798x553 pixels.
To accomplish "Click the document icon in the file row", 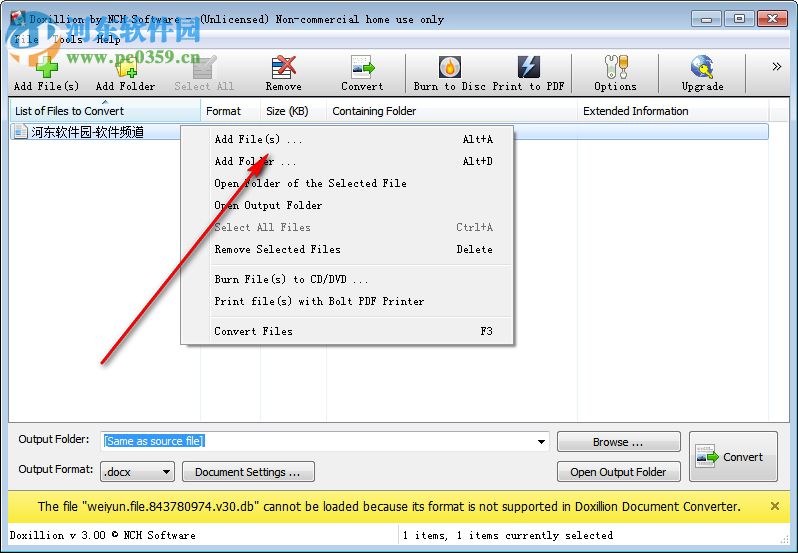I will coord(21,132).
